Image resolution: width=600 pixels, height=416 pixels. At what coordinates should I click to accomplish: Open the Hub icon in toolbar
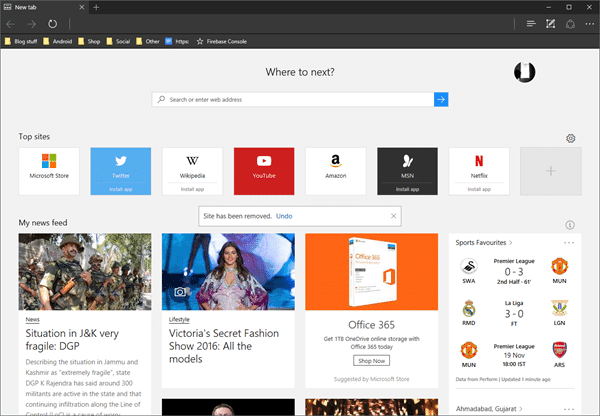[x=531, y=24]
